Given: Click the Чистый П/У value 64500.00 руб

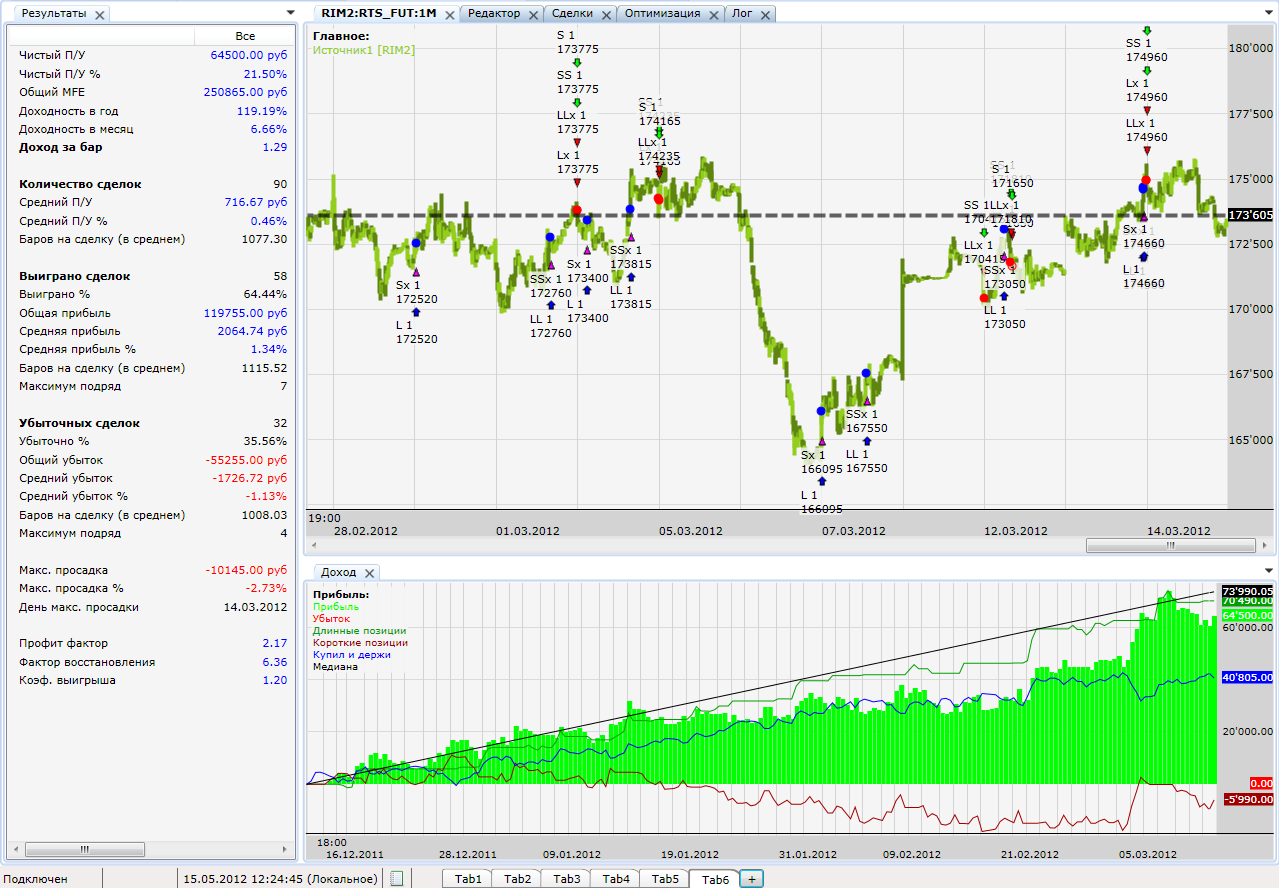Looking at the screenshot, I should (x=248, y=56).
